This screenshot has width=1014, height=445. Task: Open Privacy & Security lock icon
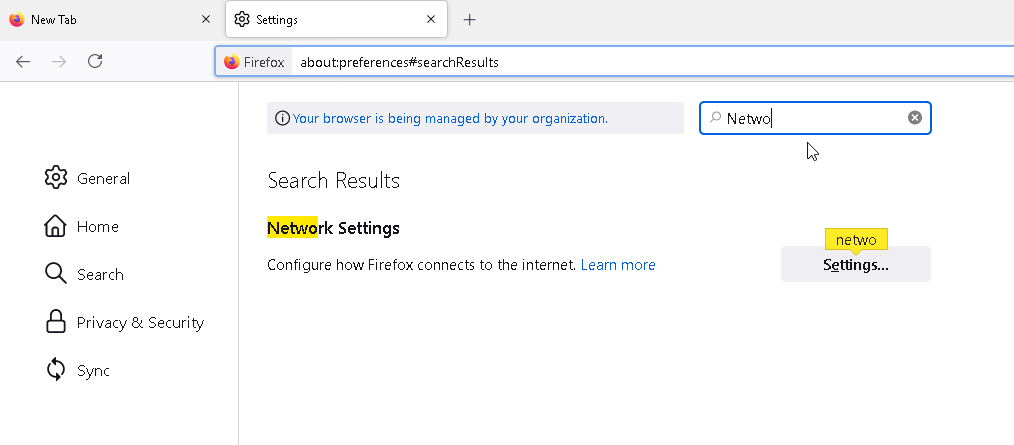point(56,321)
